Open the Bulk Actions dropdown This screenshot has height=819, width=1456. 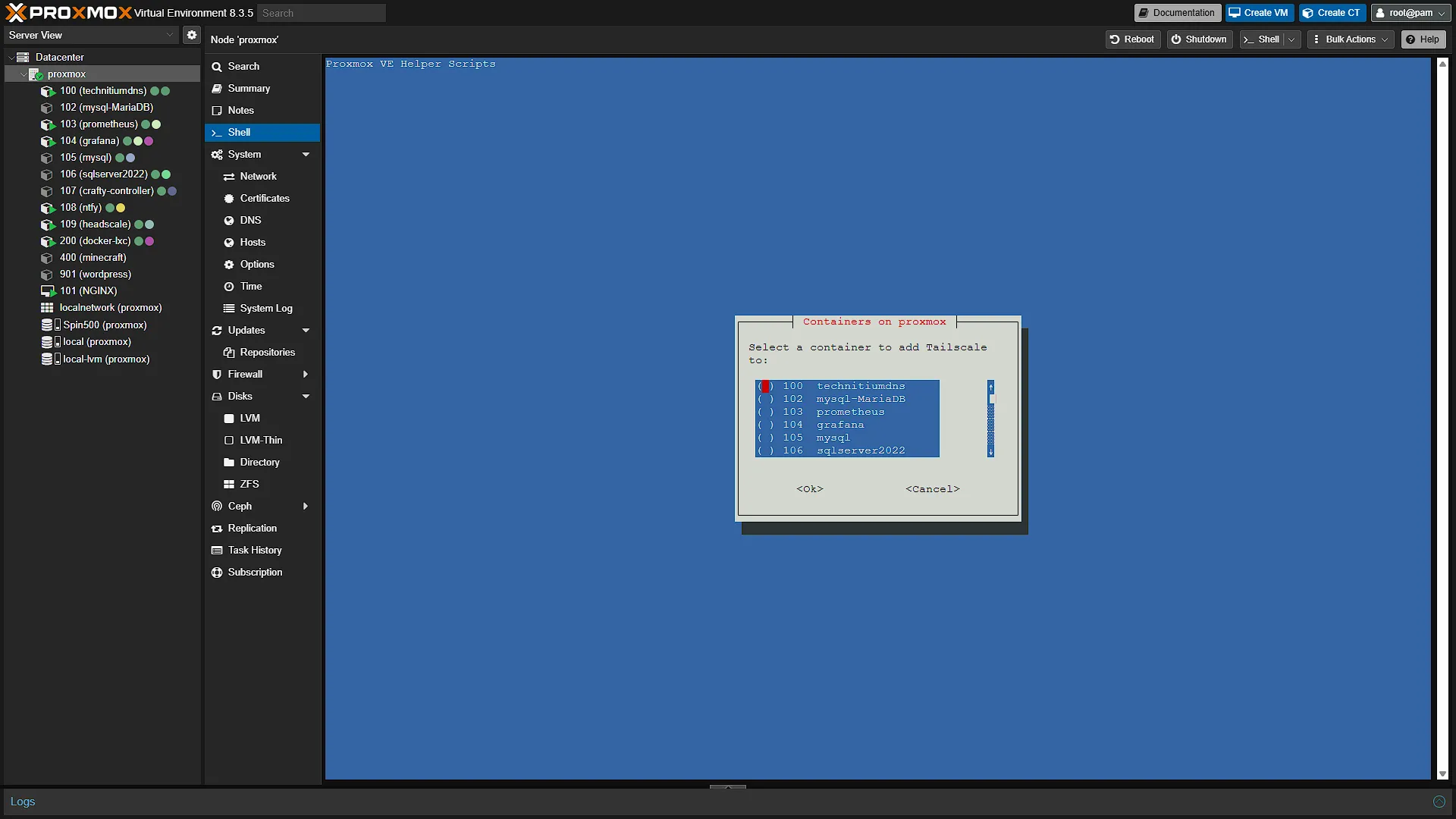pos(1351,39)
